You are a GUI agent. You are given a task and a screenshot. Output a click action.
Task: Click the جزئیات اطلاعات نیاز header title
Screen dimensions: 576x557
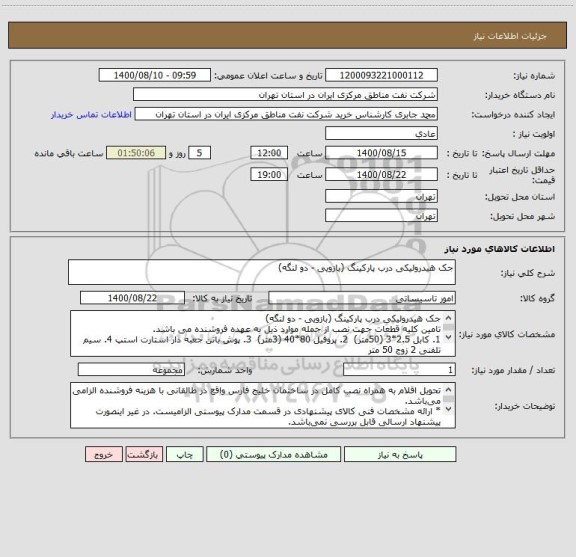tap(510, 36)
